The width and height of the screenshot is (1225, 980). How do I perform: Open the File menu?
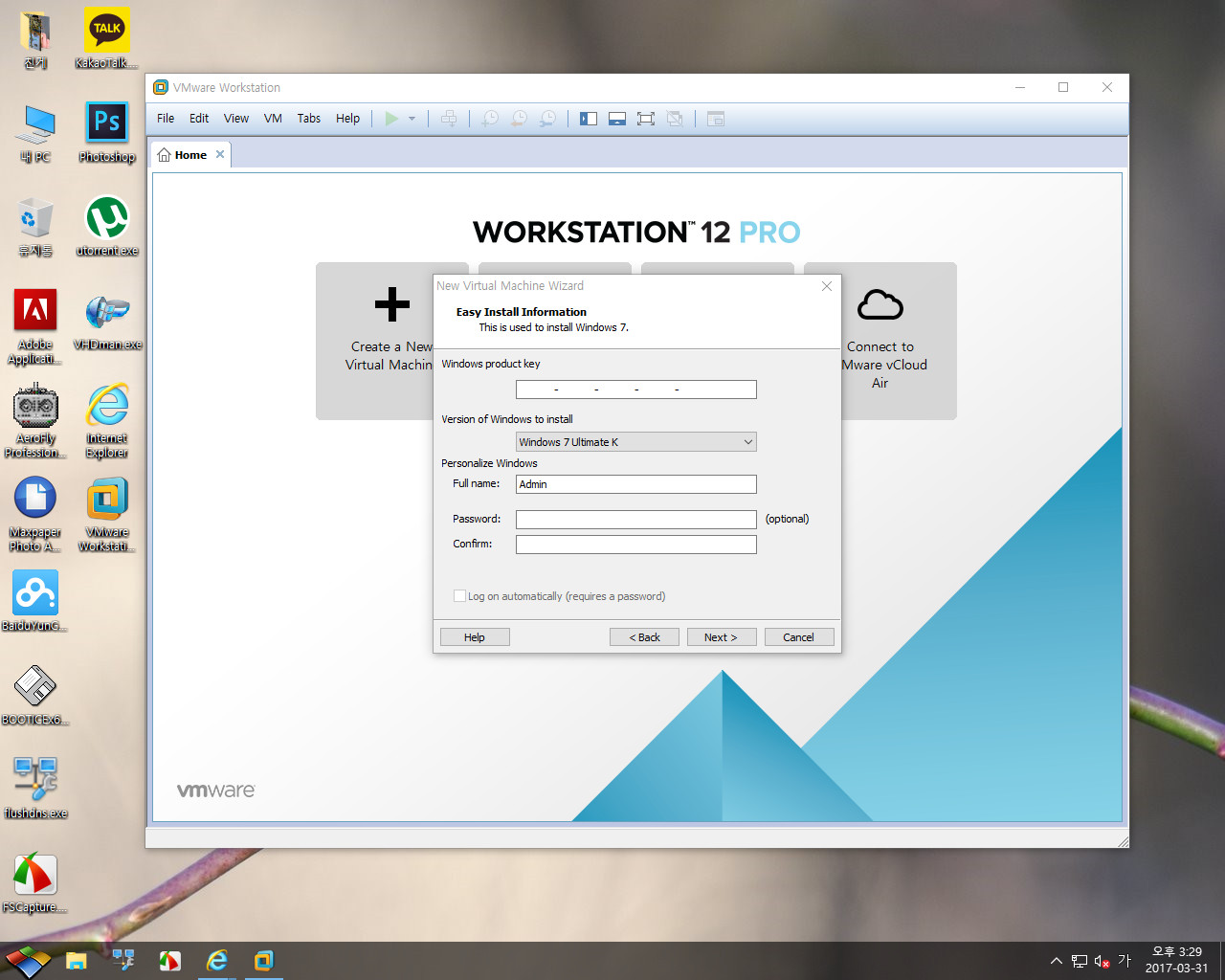pyautogui.click(x=166, y=119)
